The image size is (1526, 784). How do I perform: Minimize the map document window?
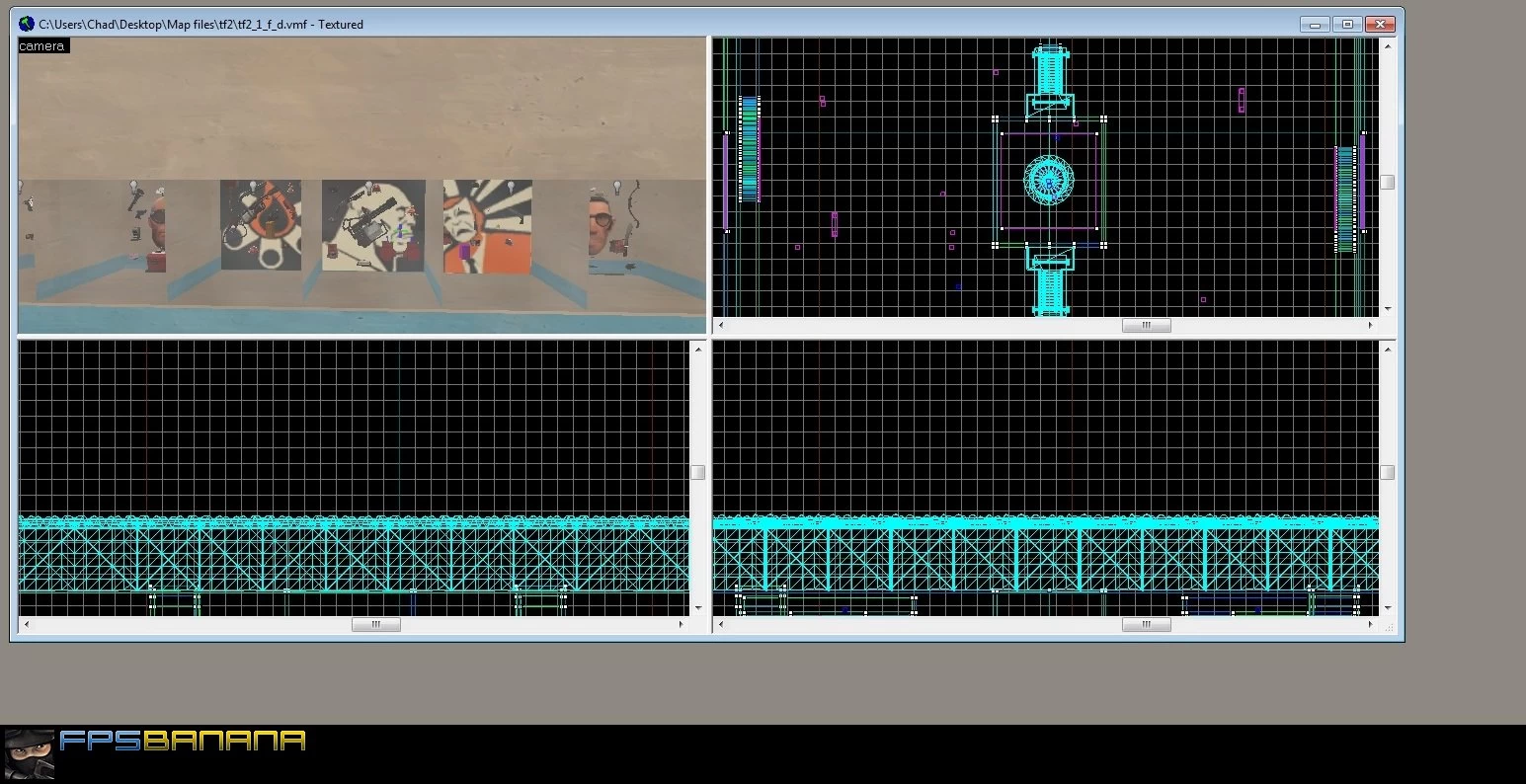pos(1314,24)
